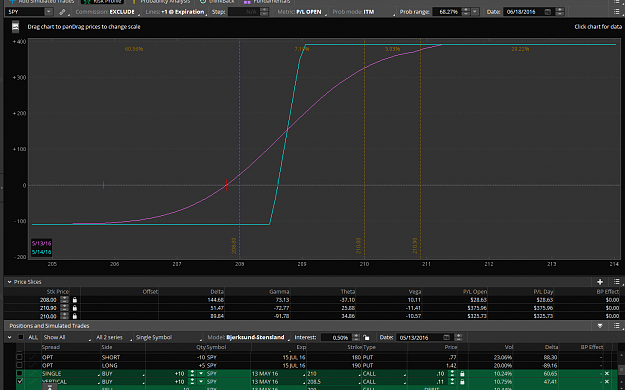Click the Theta column header
The height and width of the screenshot is (390, 625).
(348, 292)
